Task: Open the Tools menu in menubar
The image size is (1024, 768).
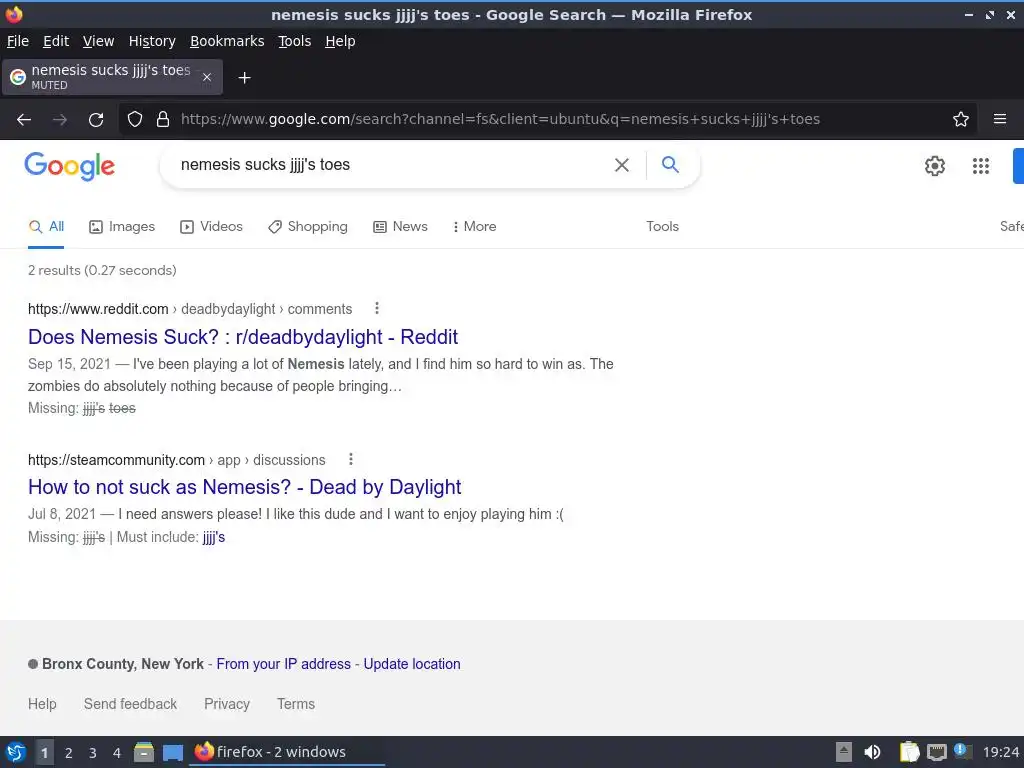Action: point(295,41)
